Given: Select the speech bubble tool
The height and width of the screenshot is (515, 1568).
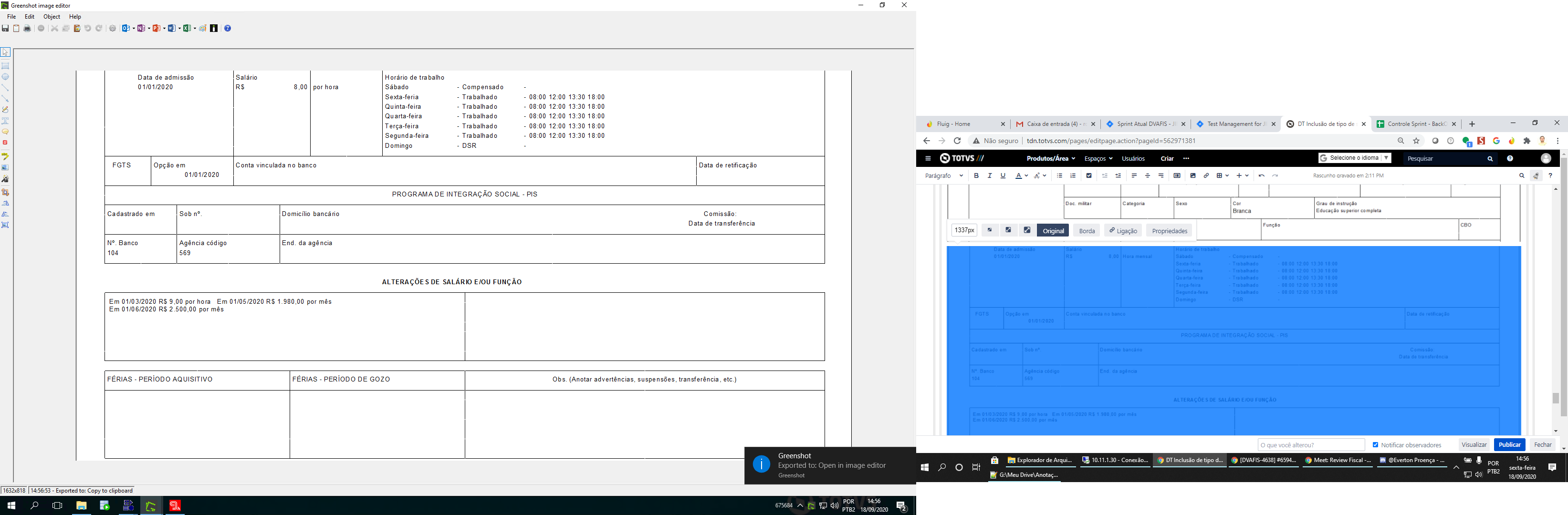Looking at the screenshot, I should [5, 132].
